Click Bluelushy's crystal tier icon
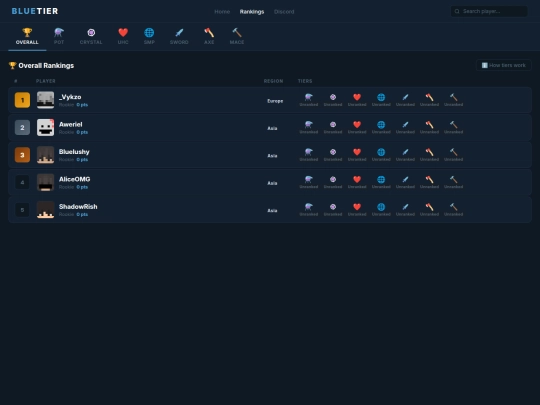Image resolution: width=540 pixels, height=405 pixels. [x=333, y=152]
